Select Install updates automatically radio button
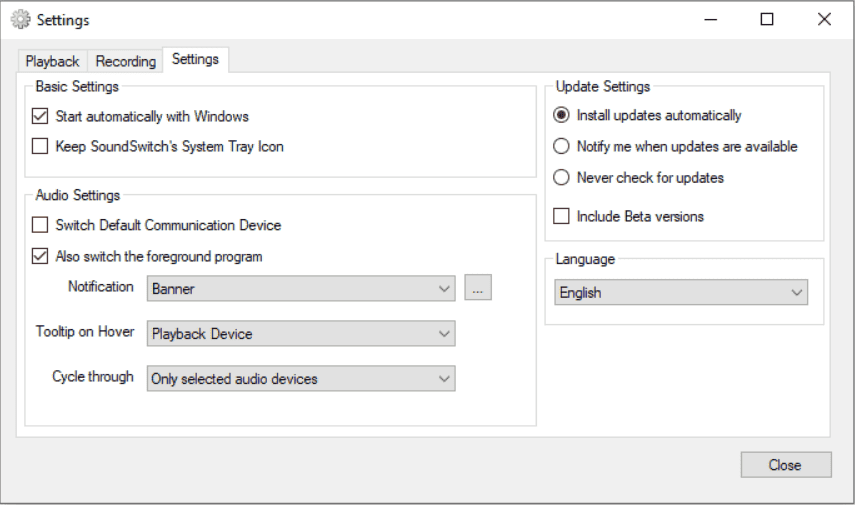 [561, 115]
